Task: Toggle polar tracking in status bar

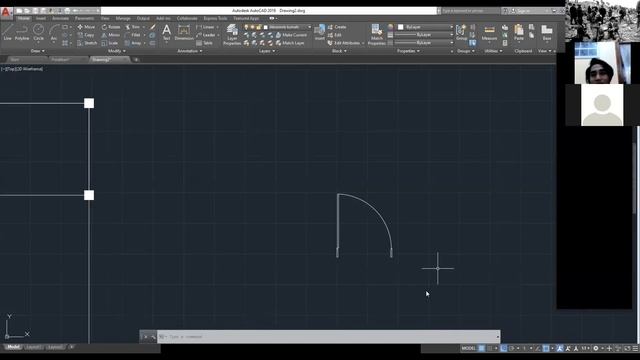Action: click(511, 348)
